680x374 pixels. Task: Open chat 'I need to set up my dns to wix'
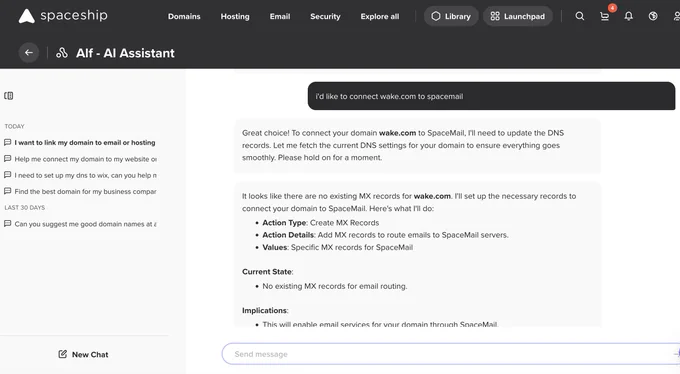pyautogui.click(x=80, y=175)
